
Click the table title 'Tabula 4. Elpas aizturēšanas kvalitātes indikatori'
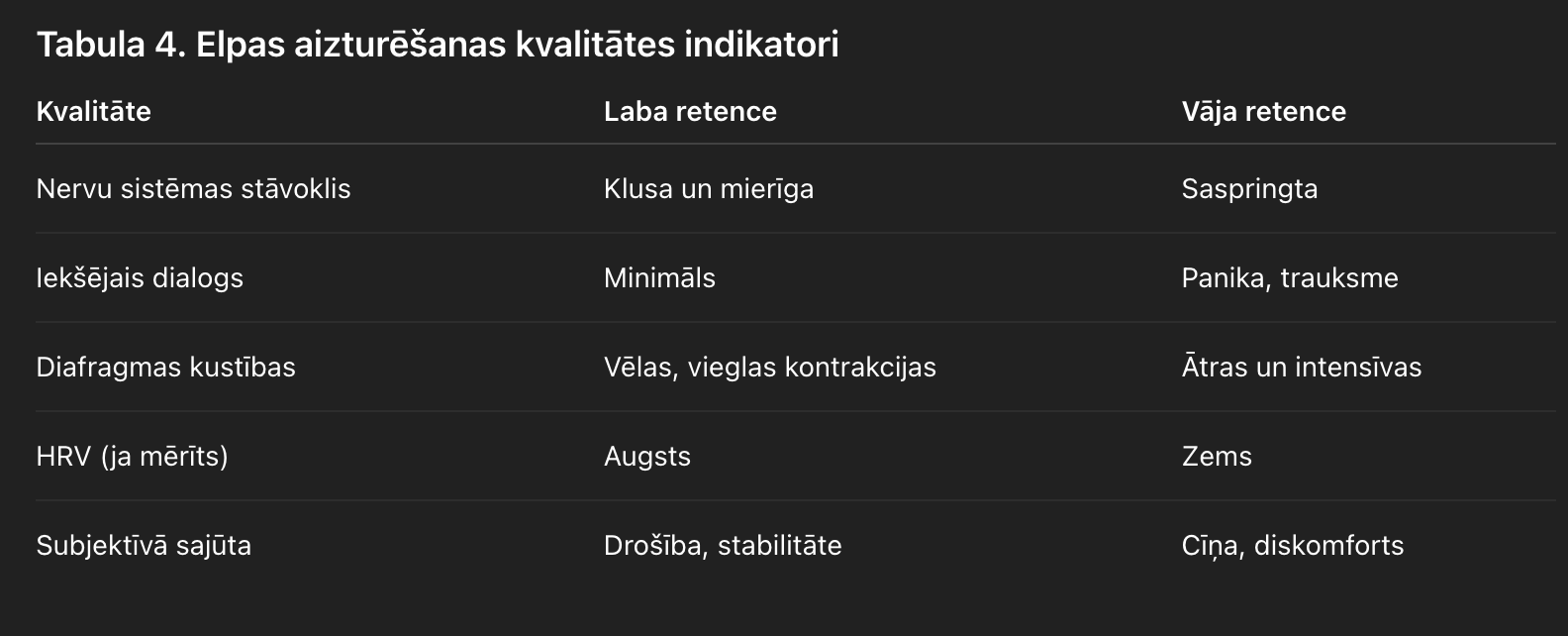click(438, 45)
